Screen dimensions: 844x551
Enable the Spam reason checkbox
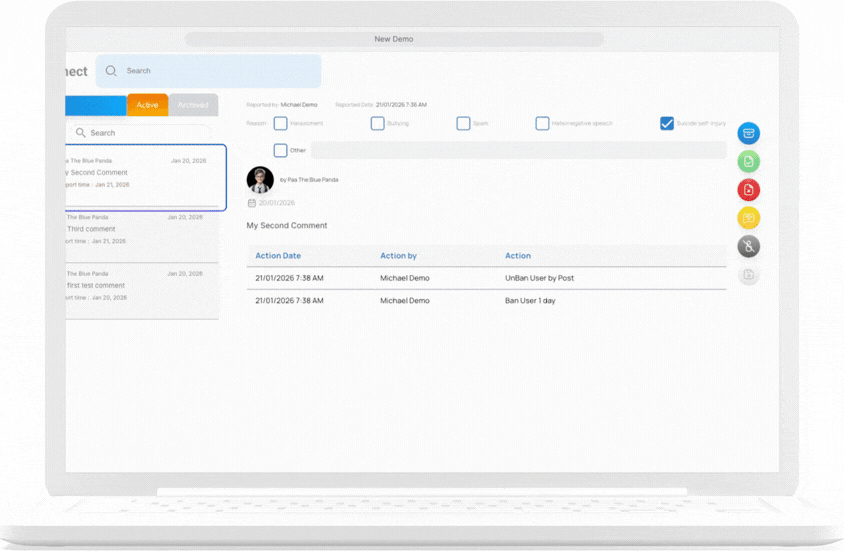[x=463, y=123]
